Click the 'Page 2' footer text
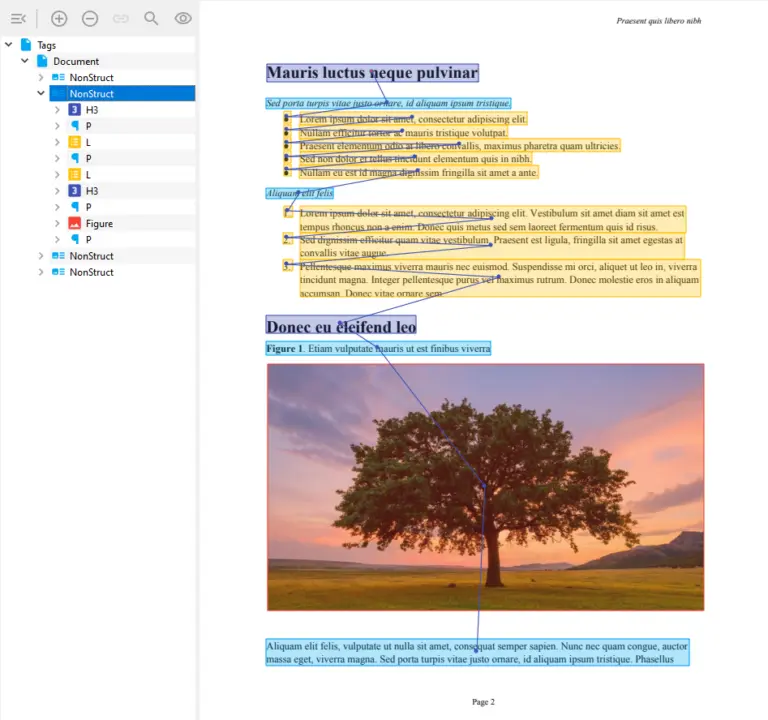Viewport: 768px width, 720px height. pos(483,701)
